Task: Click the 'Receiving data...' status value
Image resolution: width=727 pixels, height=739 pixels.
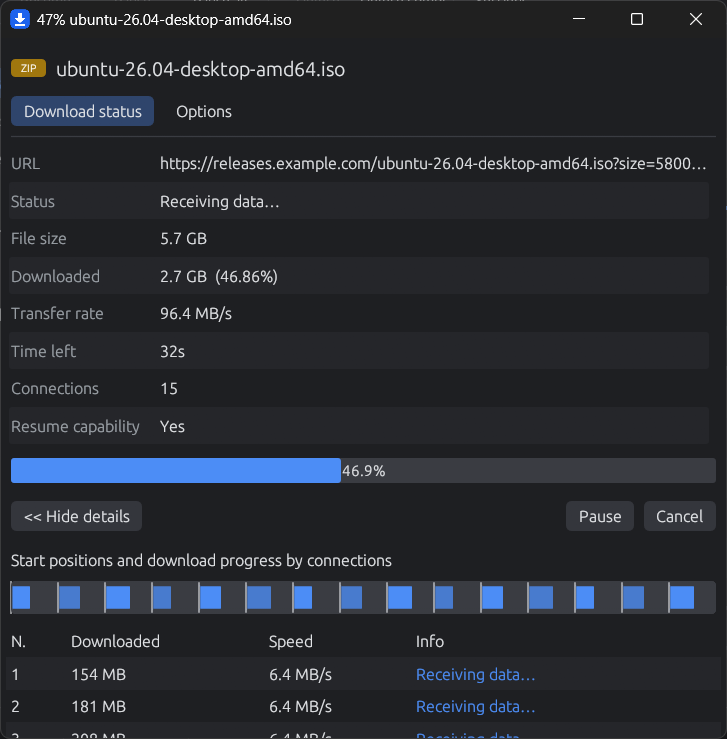Action: coord(220,202)
